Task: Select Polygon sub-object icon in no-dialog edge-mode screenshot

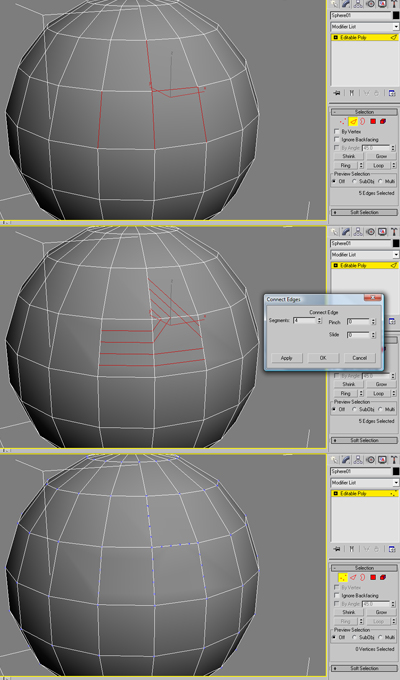Action: 373,121
